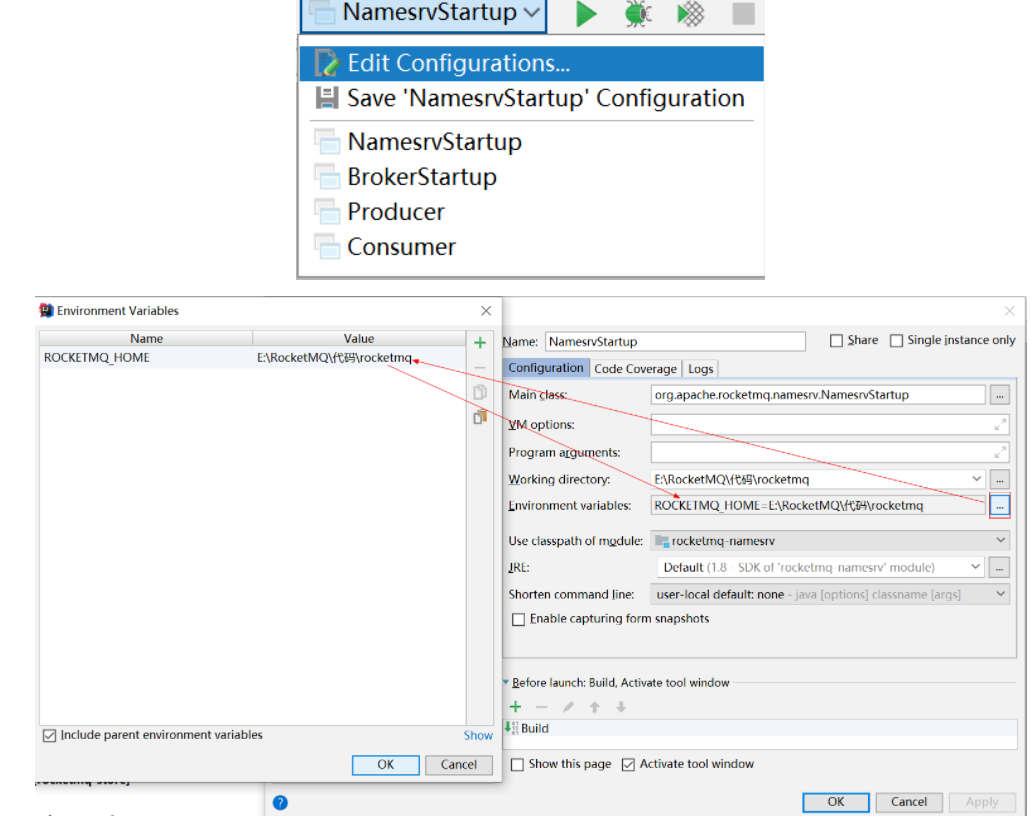Click the Main class input field
The width and height of the screenshot is (1030, 819).
tap(818, 395)
